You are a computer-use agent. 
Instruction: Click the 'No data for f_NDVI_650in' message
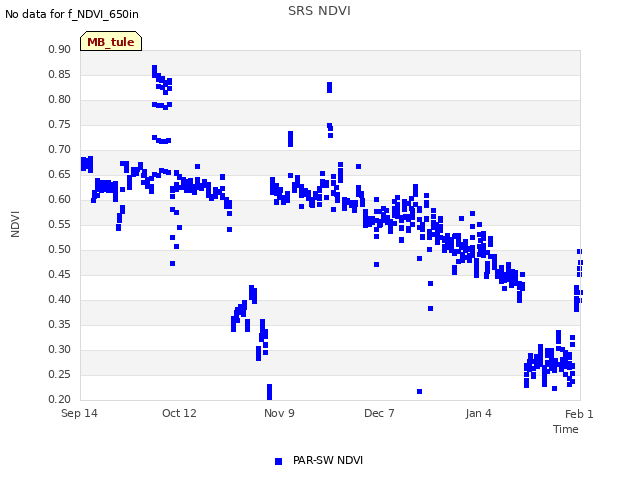click(72, 14)
